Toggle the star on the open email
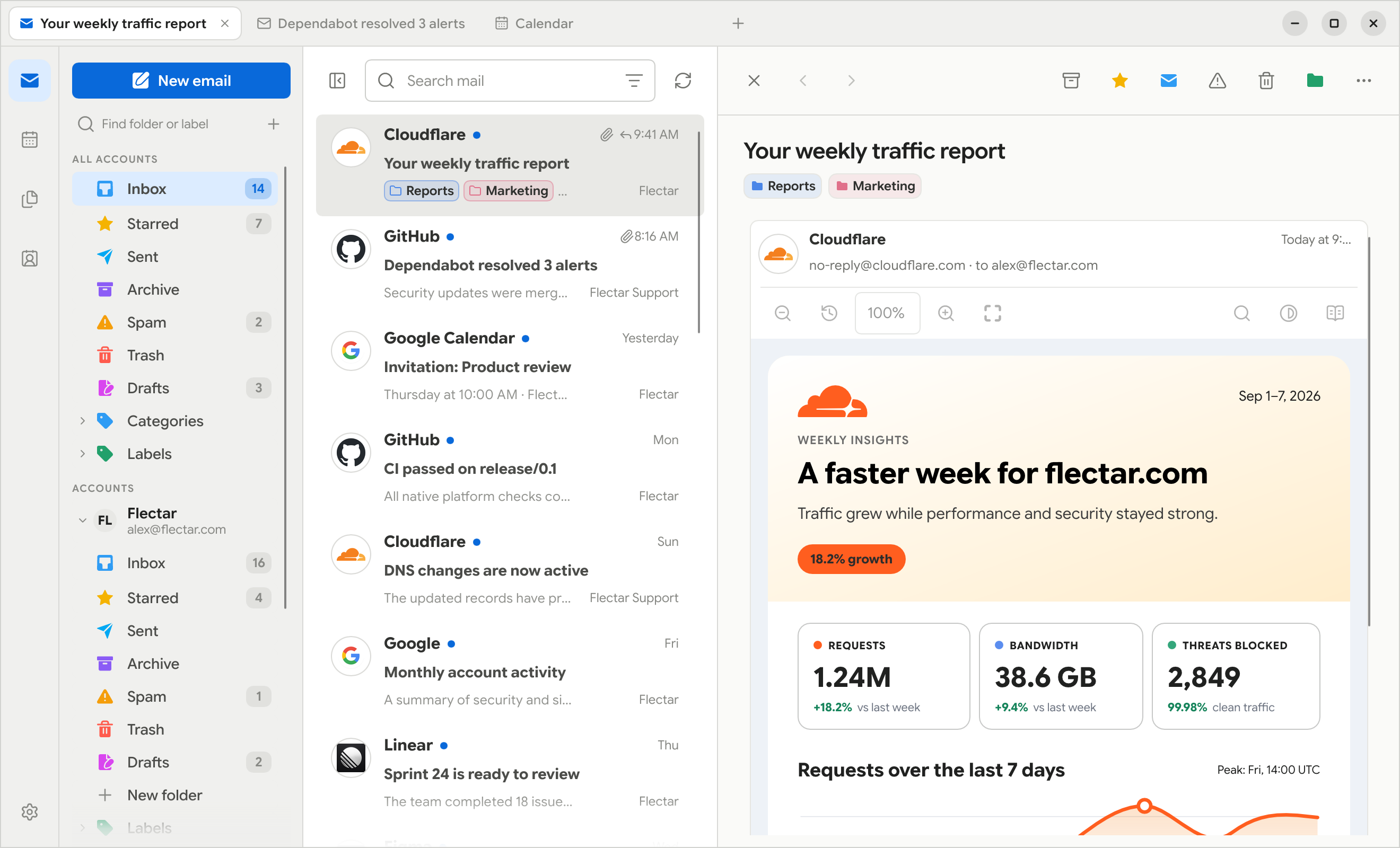The image size is (1400, 848). click(1120, 81)
